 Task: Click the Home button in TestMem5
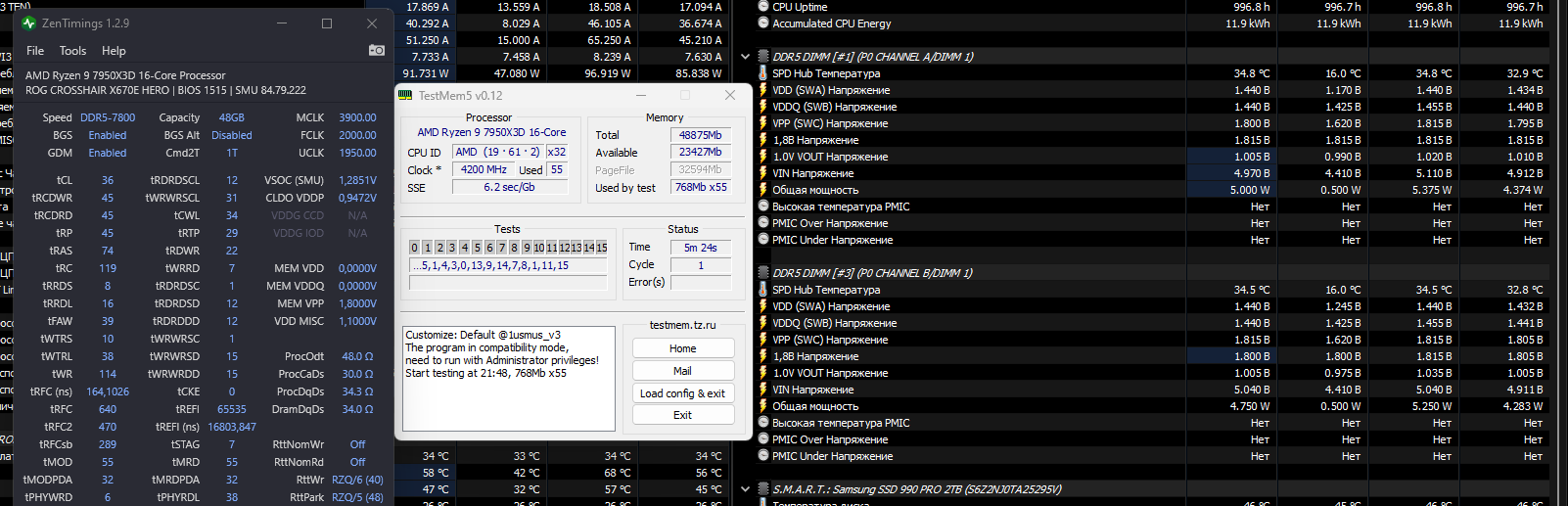[683, 348]
